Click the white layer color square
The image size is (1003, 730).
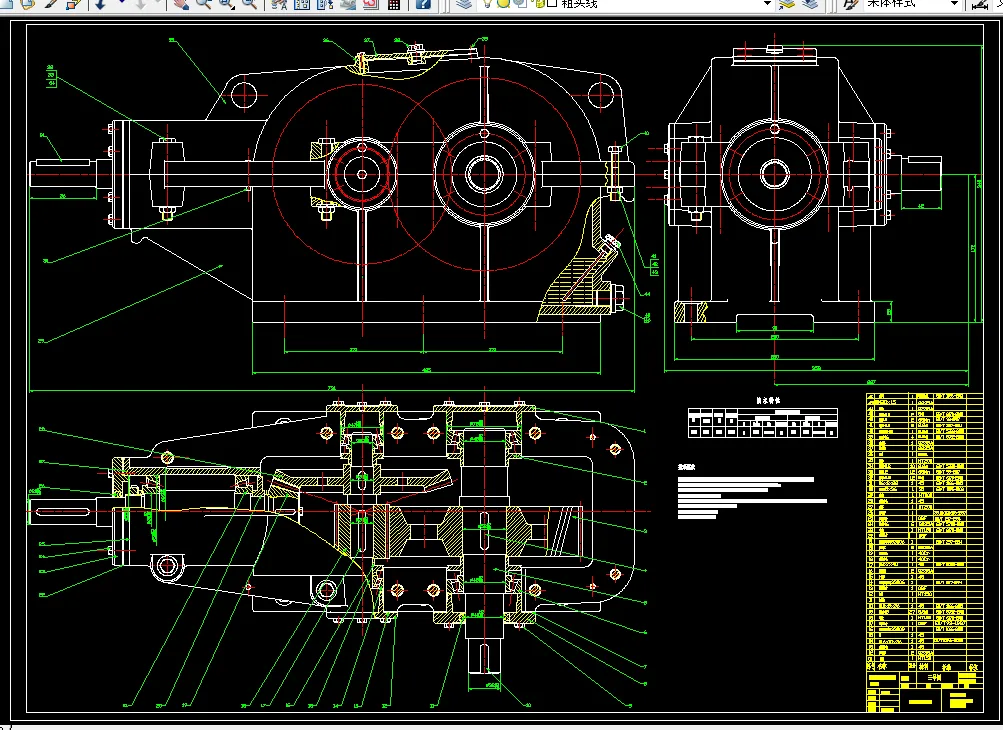(551, 4)
